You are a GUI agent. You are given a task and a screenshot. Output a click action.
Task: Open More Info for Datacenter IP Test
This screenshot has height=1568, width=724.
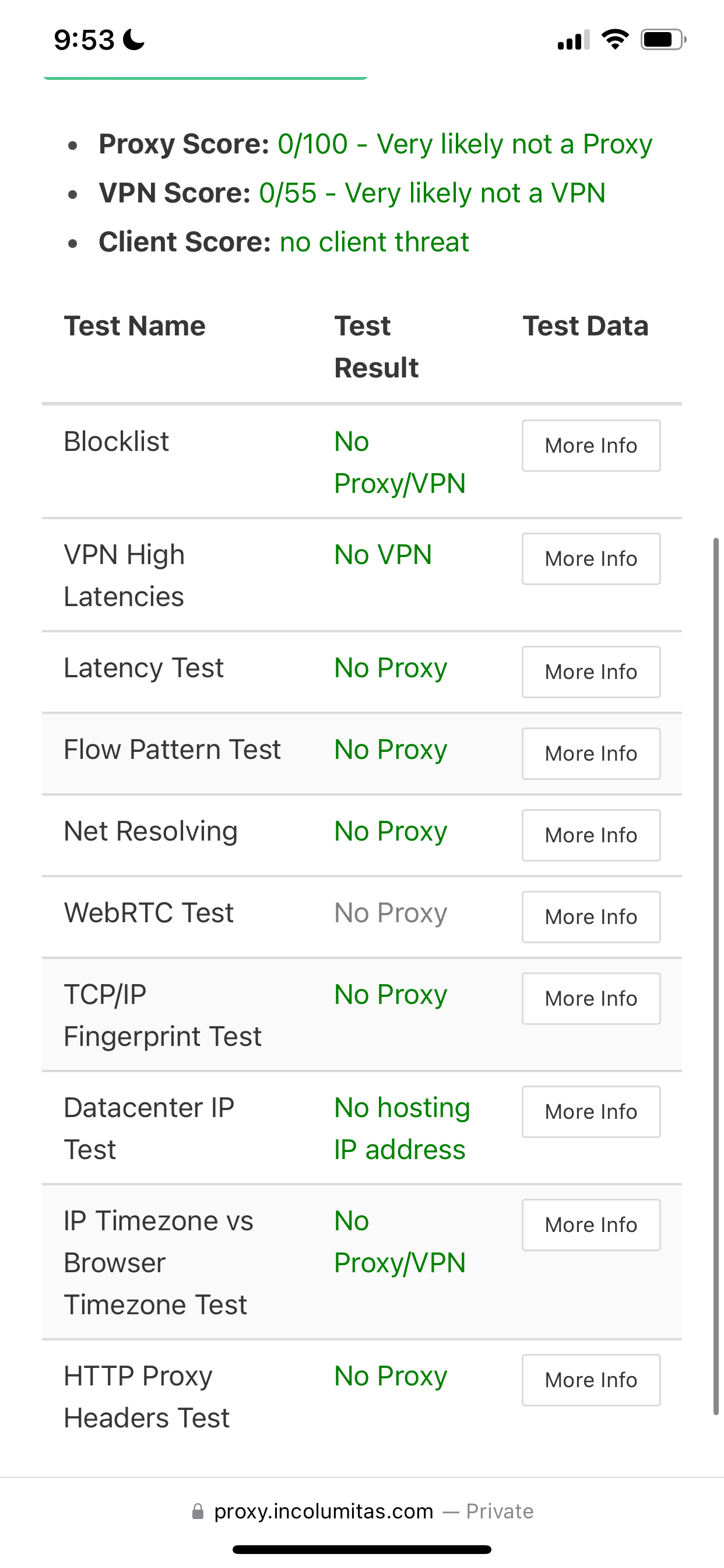pos(591,1111)
